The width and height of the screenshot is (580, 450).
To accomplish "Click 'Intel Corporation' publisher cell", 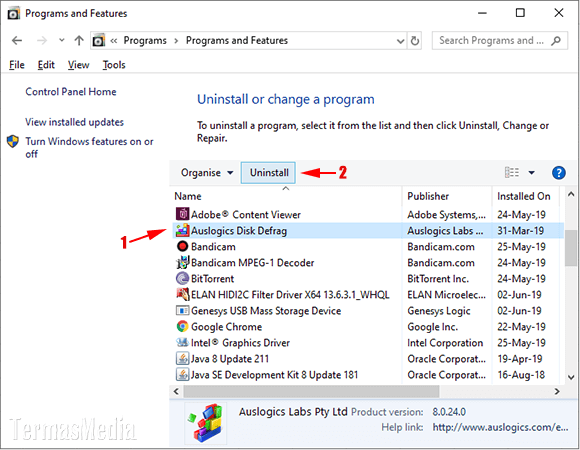I will click(x=445, y=343).
